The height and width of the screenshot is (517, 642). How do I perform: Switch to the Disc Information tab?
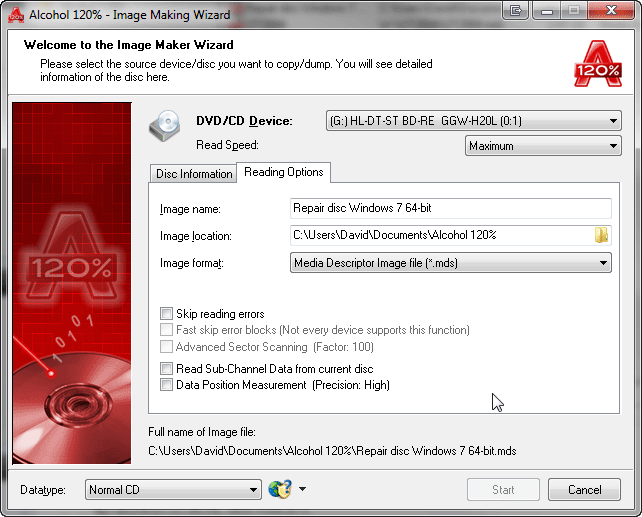click(194, 174)
